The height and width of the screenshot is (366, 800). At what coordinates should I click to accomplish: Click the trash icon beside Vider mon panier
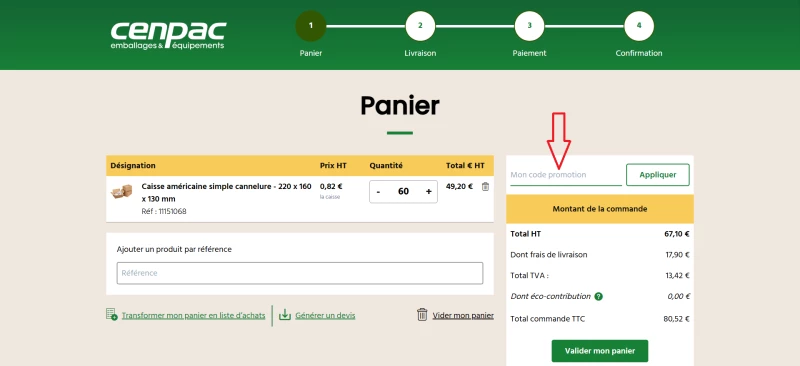(x=422, y=314)
